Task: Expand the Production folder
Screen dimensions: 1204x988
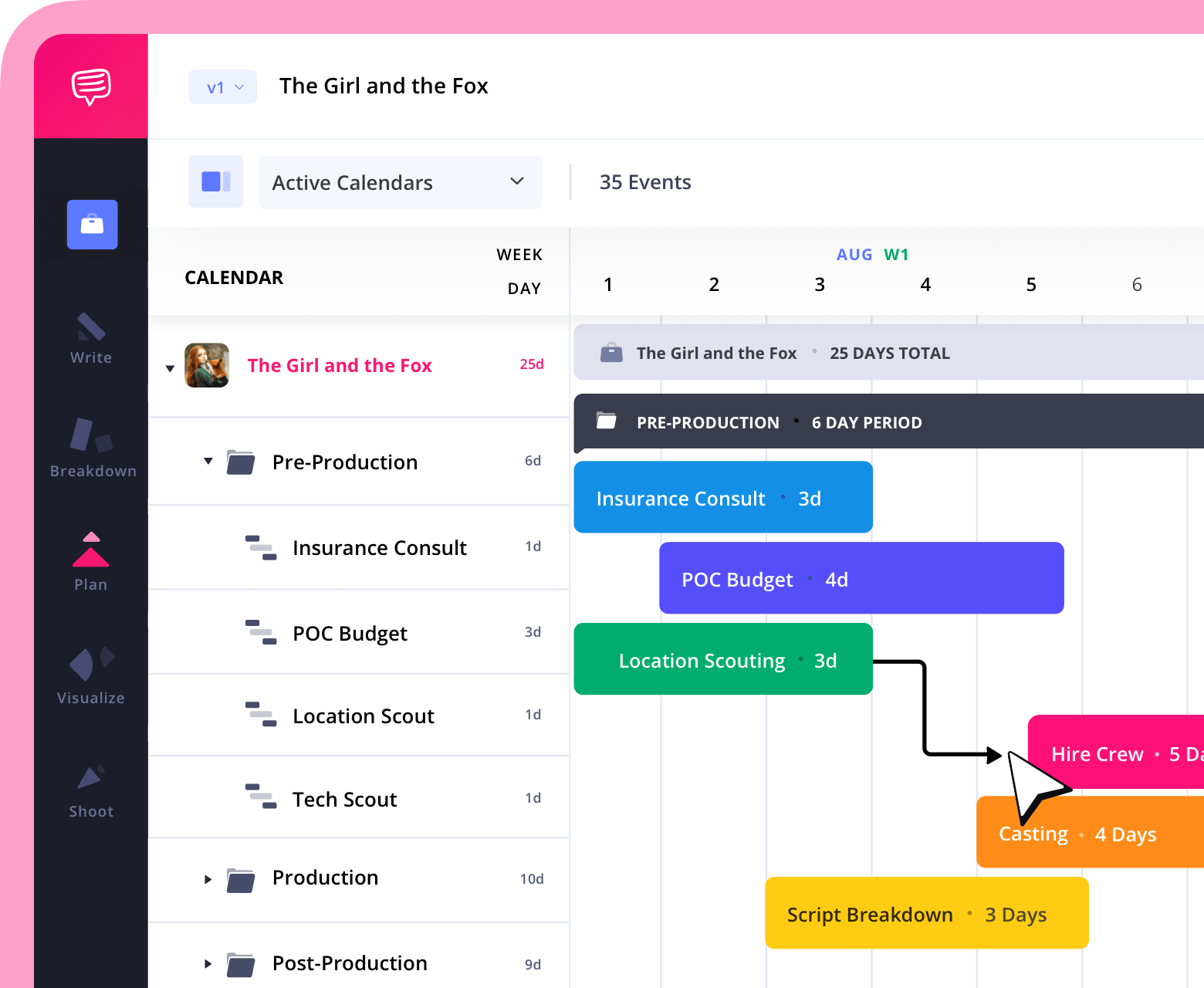Action: pyautogui.click(x=208, y=879)
